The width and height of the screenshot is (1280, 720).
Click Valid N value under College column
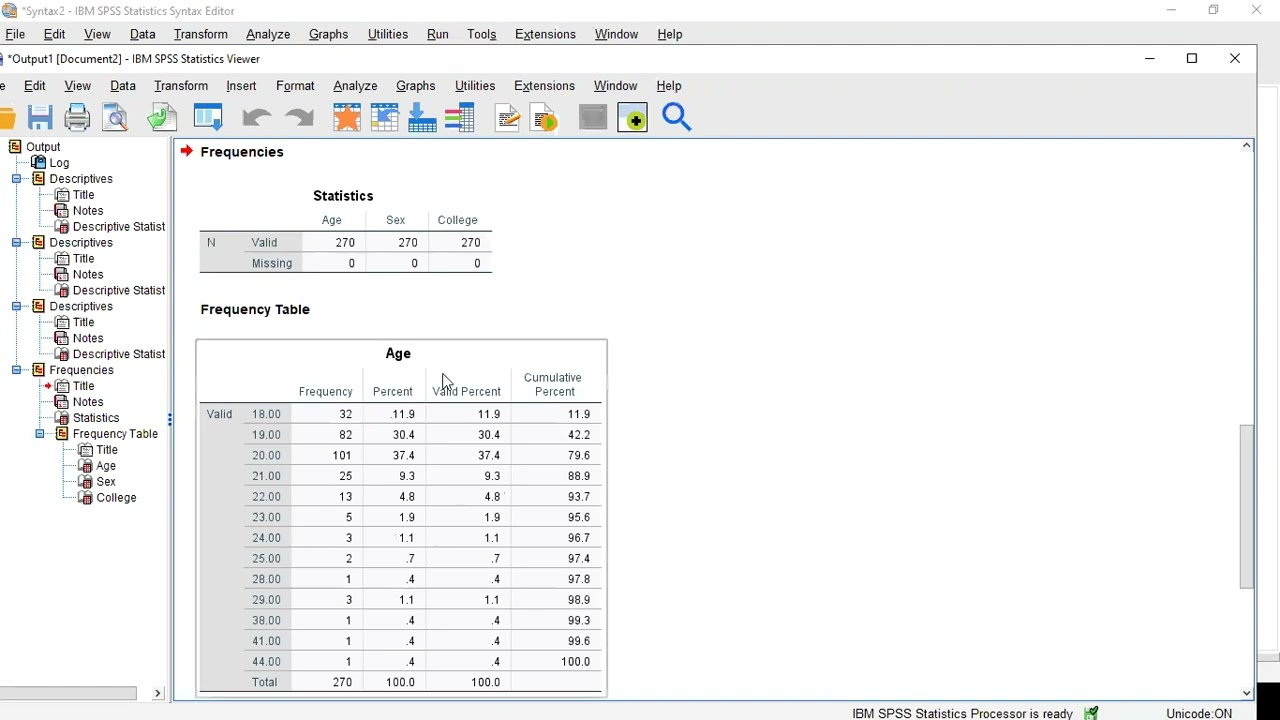[471, 243]
